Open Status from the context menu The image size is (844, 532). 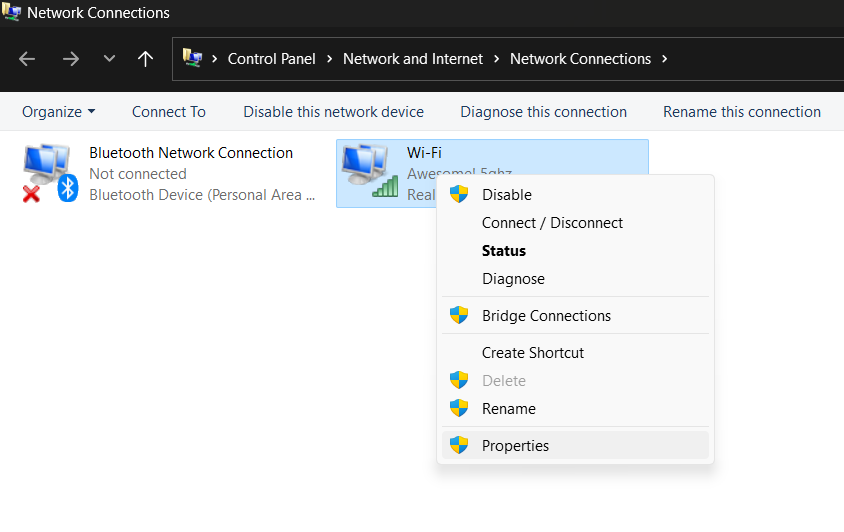point(575,250)
